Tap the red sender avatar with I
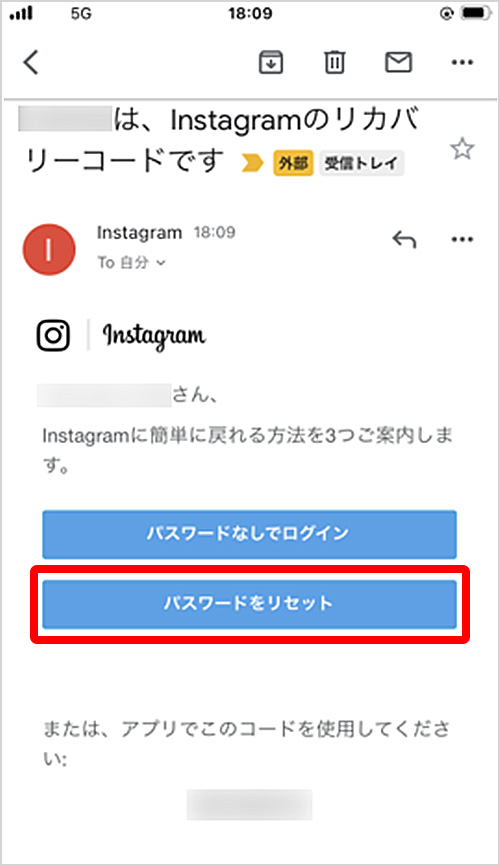Image resolution: width=500 pixels, height=866 pixels. coord(49,249)
